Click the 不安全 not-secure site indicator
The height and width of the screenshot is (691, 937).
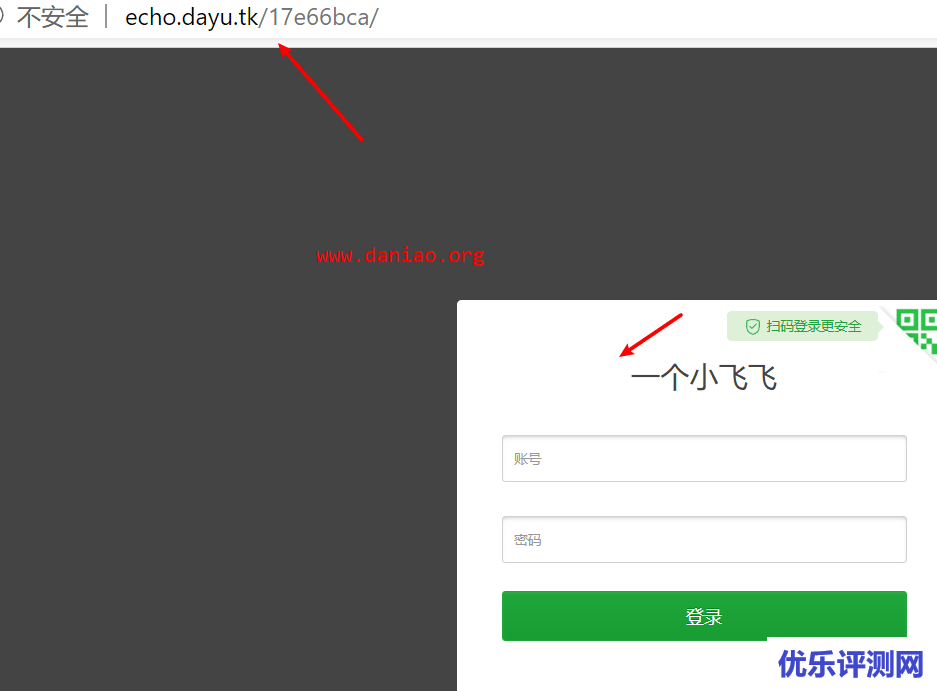point(53,17)
